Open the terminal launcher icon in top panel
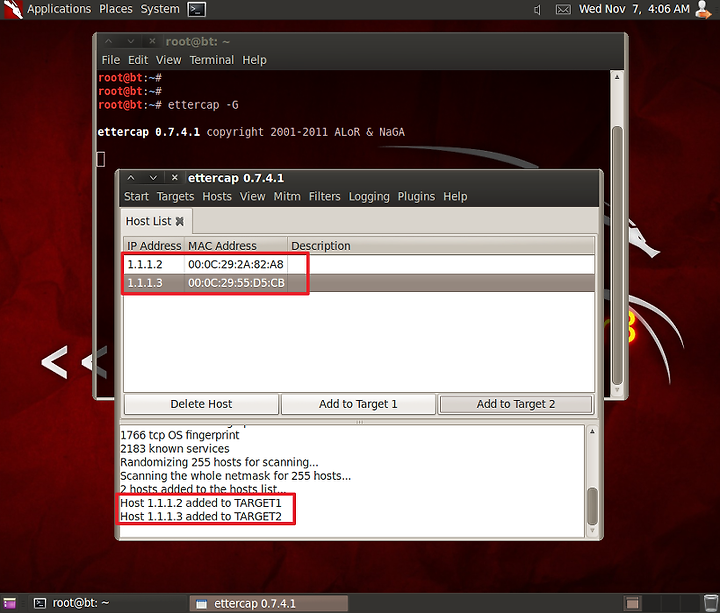The width and height of the screenshot is (720, 613). click(x=197, y=9)
